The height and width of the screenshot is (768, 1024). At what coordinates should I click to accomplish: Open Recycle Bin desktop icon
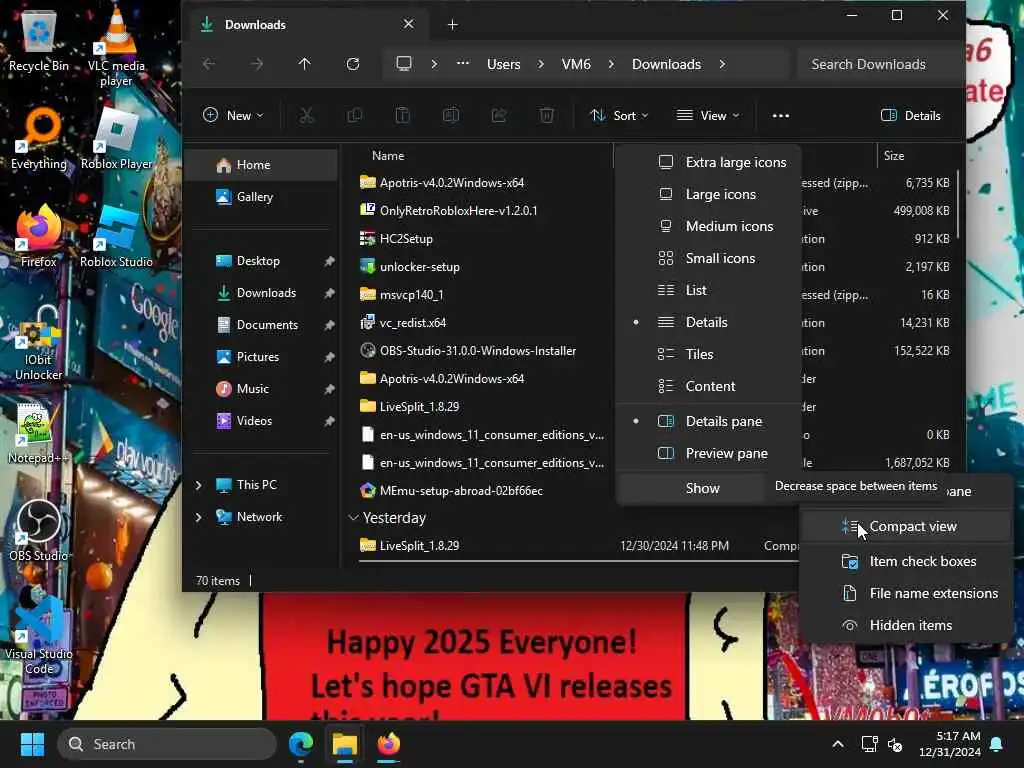coord(39,39)
